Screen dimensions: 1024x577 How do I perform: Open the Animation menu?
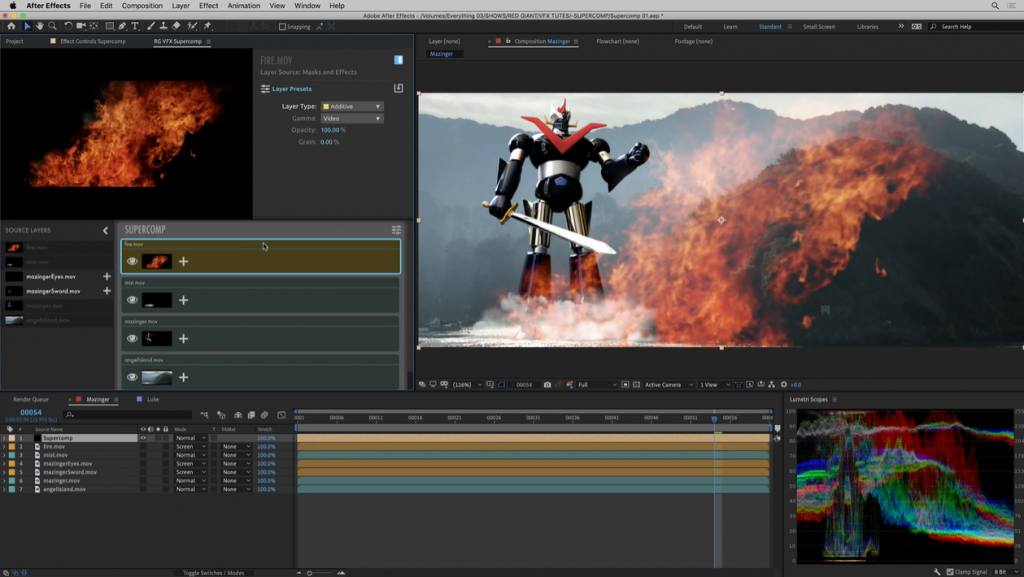tap(244, 5)
